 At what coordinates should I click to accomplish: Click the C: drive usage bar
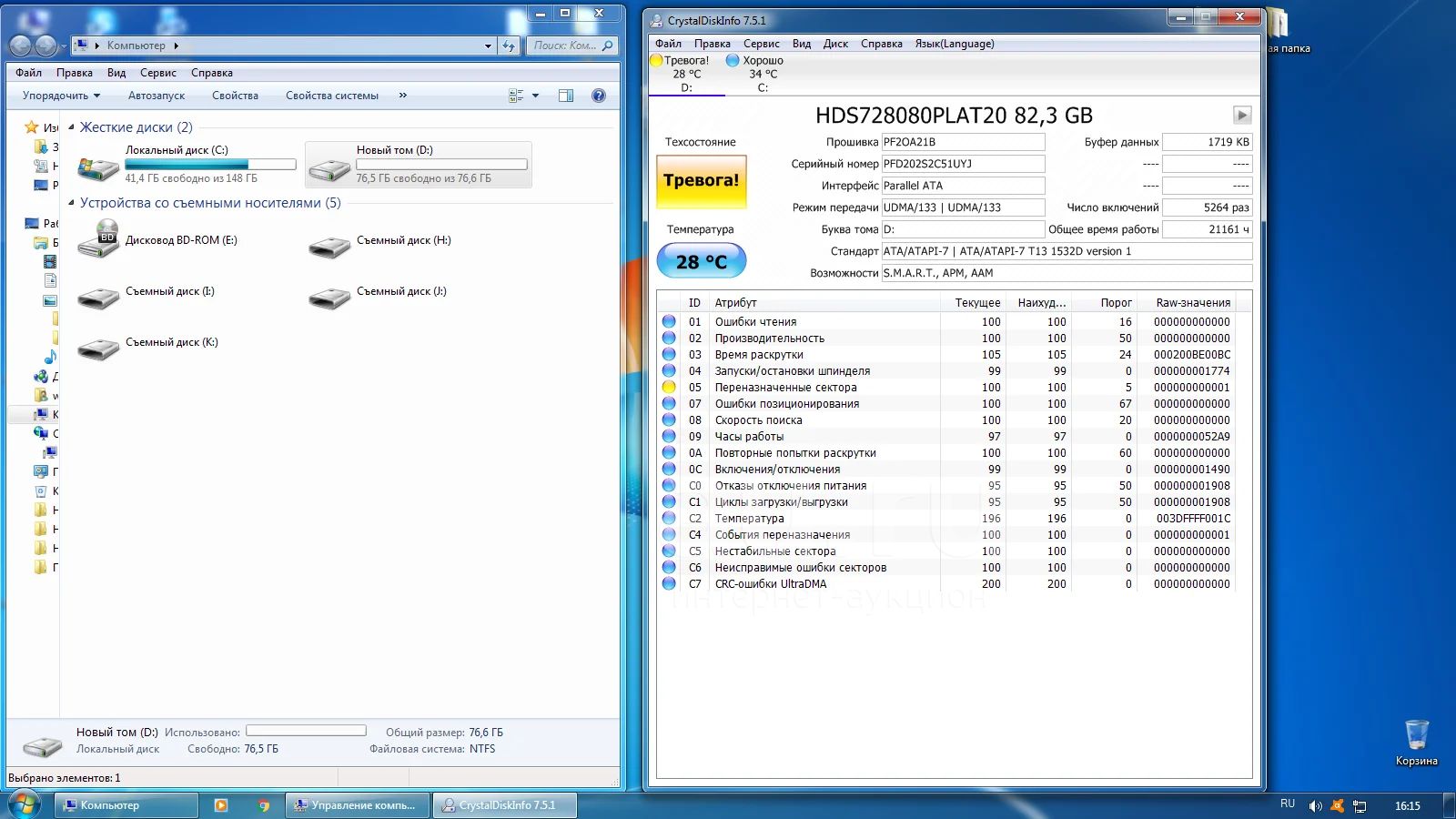pos(210,165)
